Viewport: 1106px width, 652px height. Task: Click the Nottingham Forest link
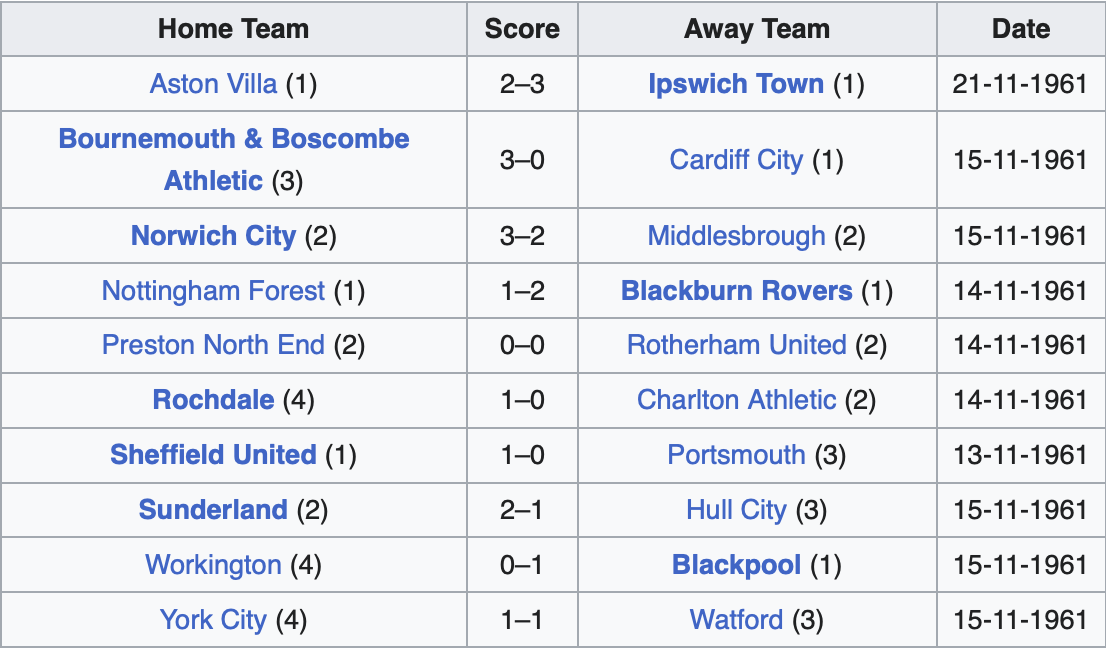tap(213, 291)
